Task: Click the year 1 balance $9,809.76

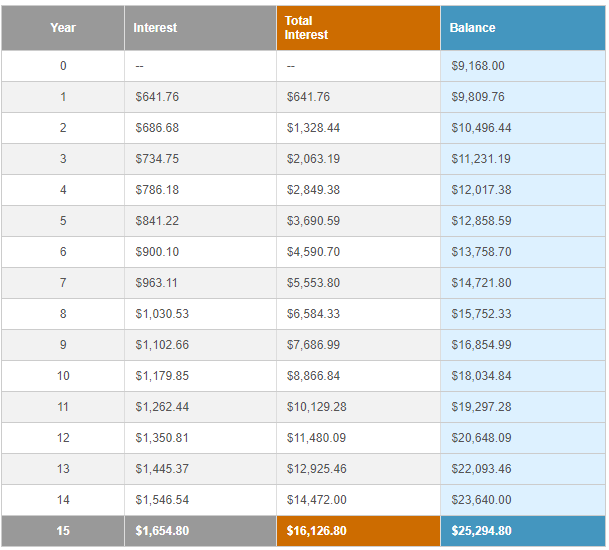Action: click(479, 97)
